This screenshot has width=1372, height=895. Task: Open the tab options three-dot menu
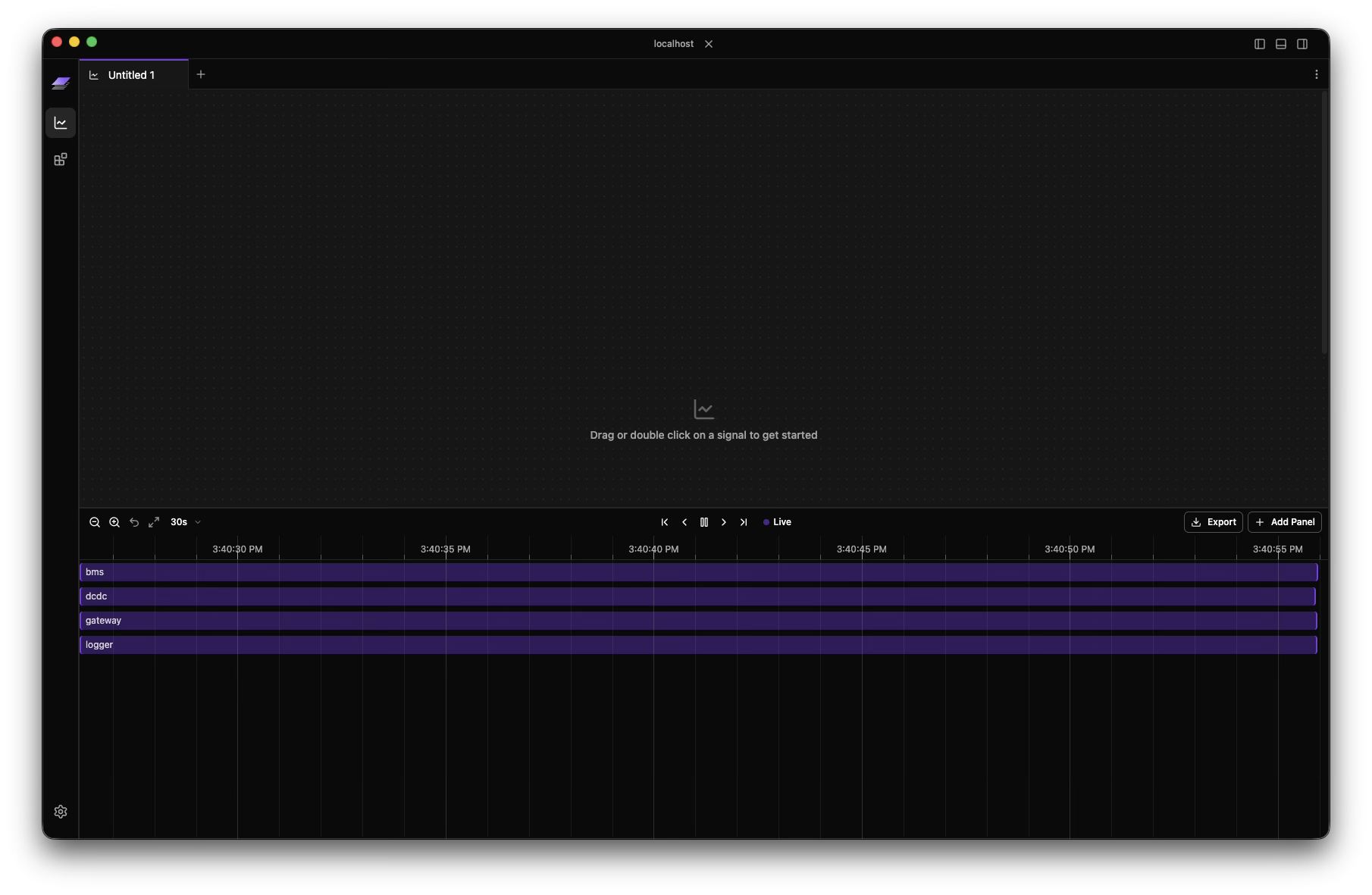click(x=1317, y=74)
